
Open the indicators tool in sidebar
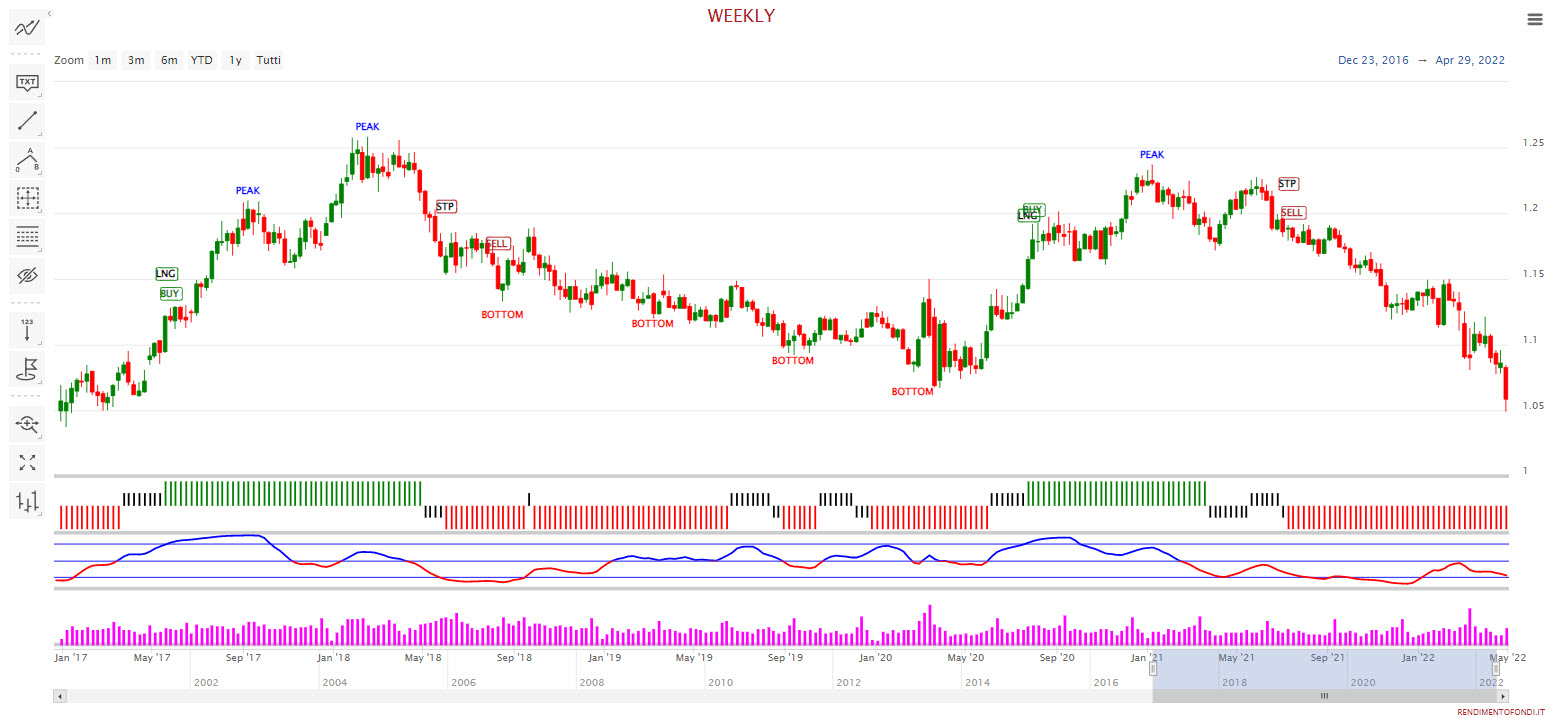(27, 27)
